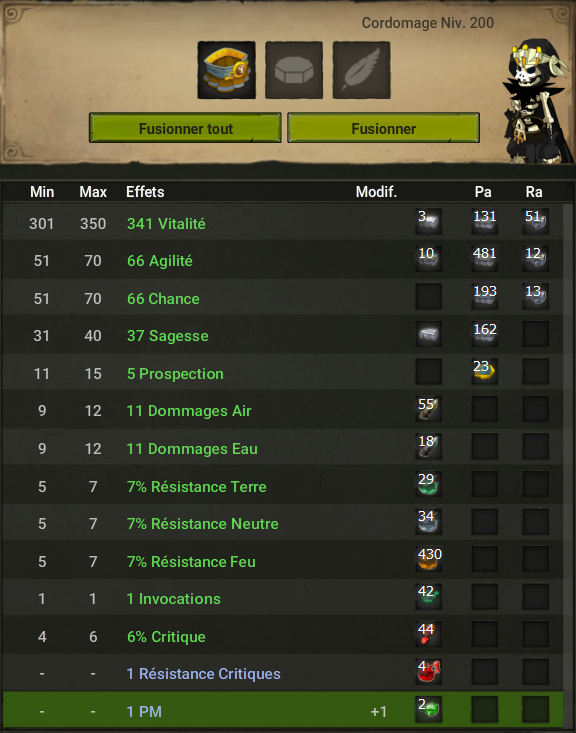
Task: Select the 1 PM effect row
Action: coord(282,711)
